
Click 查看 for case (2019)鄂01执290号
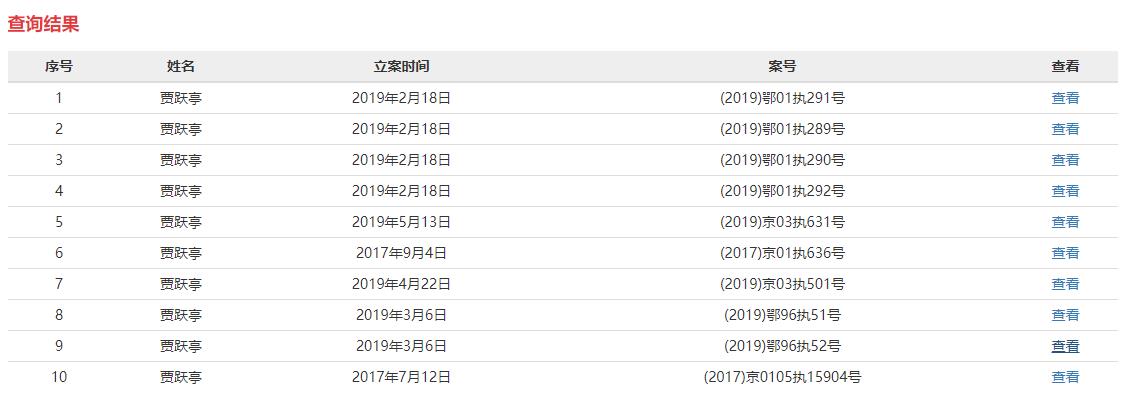pyautogui.click(x=1065, y=160)
